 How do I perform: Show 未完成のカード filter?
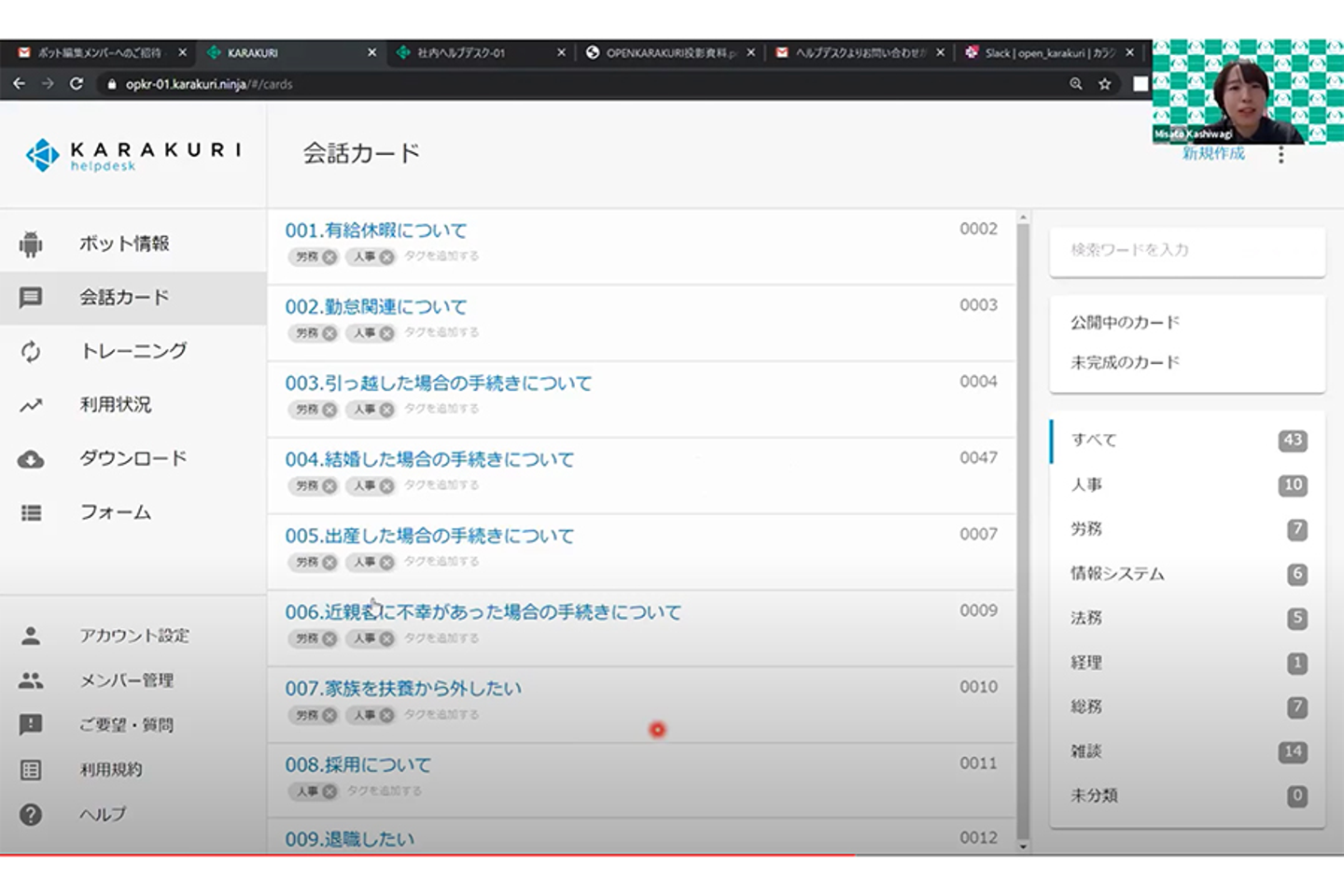click(x=1125, y=362)
